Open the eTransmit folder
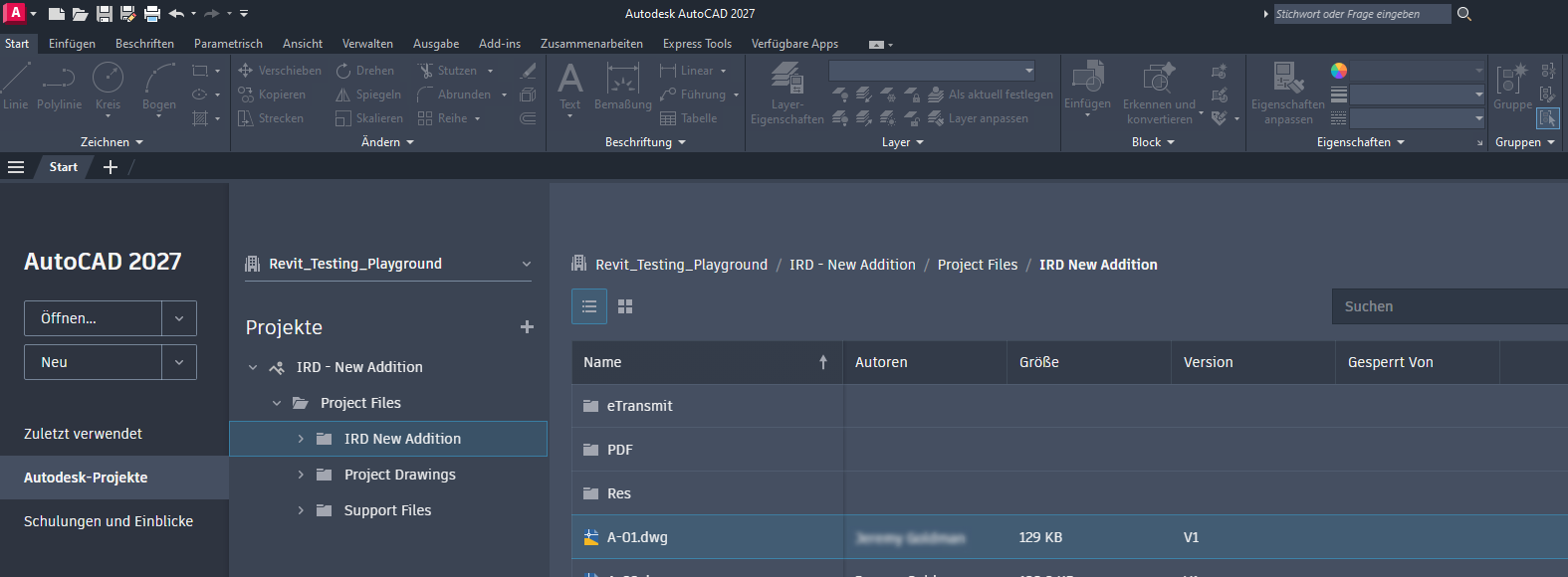1568x577 pixels. click(640, 406)
